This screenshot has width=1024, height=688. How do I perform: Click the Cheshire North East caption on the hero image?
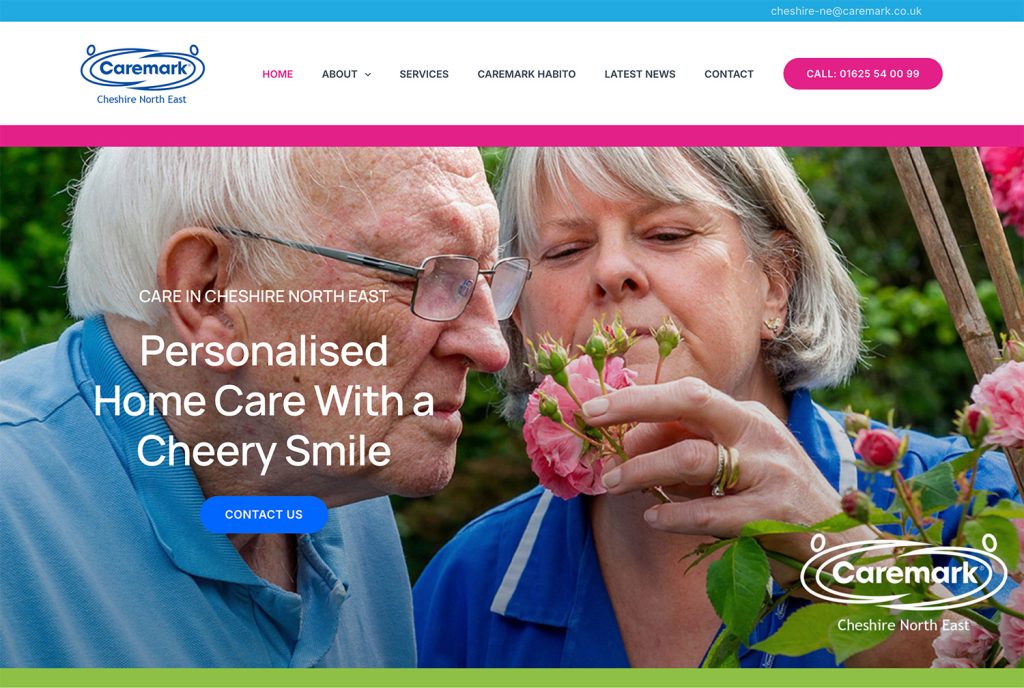[x=903, y=625]
